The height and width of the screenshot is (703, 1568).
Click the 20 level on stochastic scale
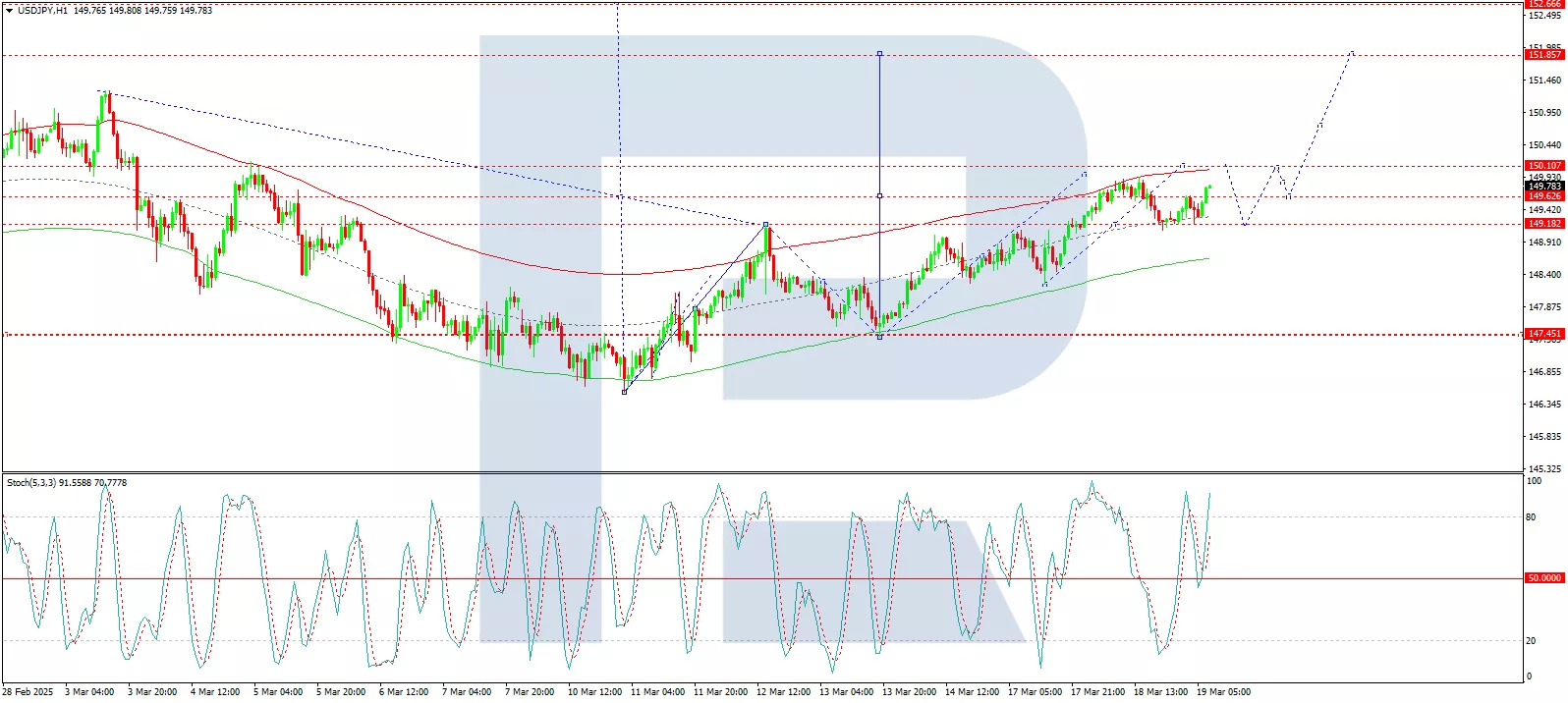(1531, 641)
